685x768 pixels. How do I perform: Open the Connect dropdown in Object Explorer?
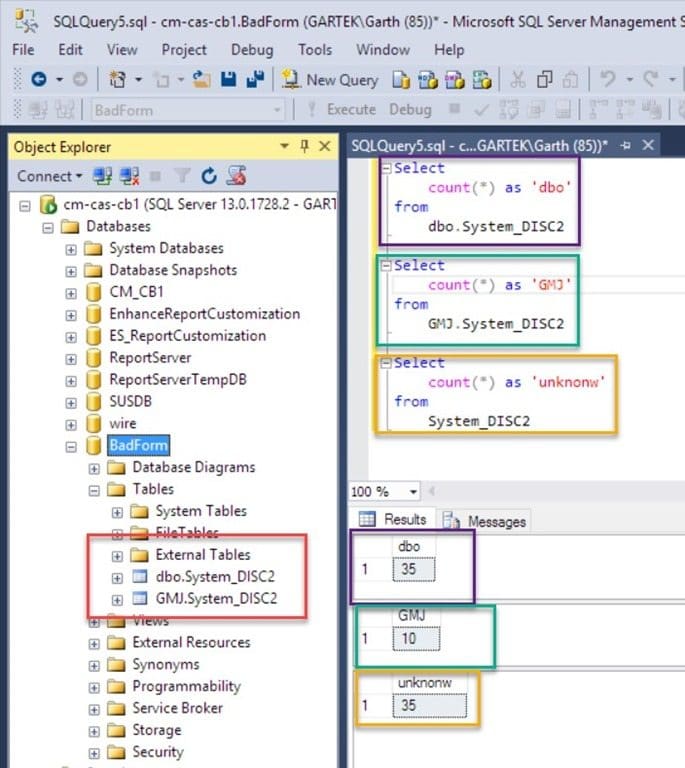coord(49,176)
